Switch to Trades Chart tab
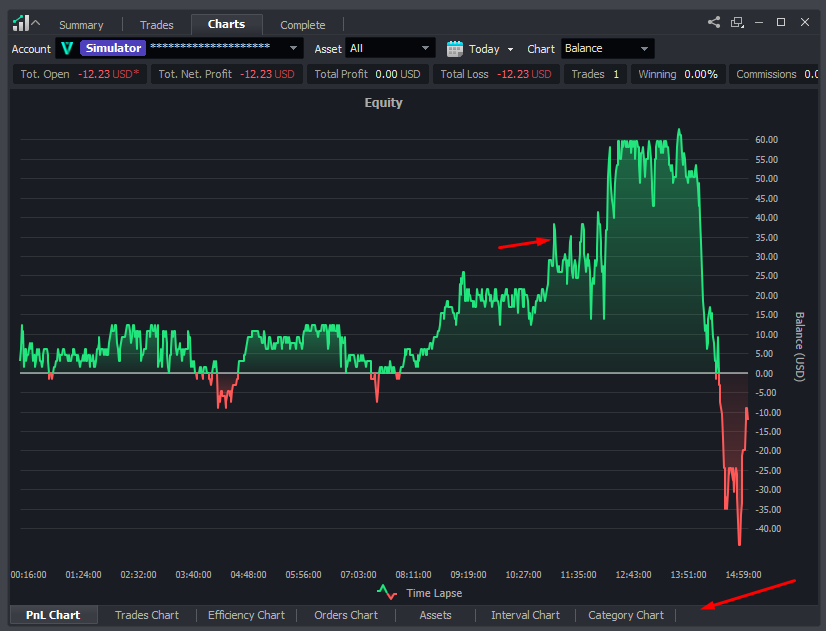 pos(147,615)
